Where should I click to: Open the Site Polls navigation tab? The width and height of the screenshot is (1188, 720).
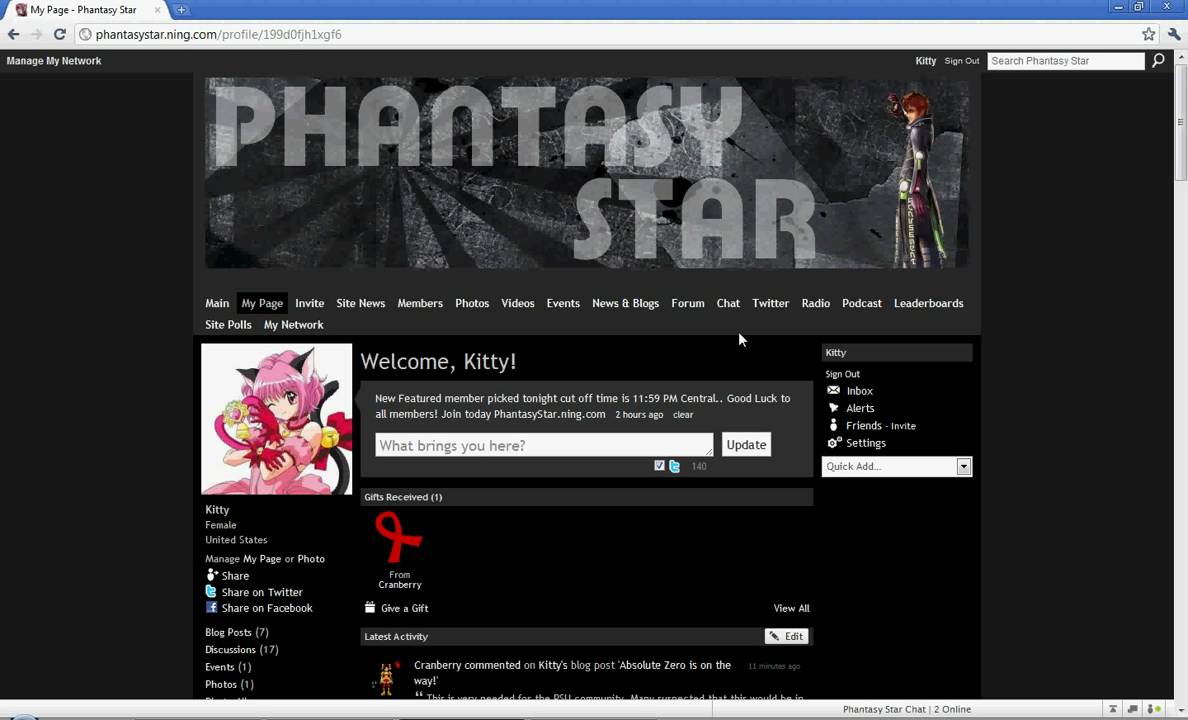(228, 324)
